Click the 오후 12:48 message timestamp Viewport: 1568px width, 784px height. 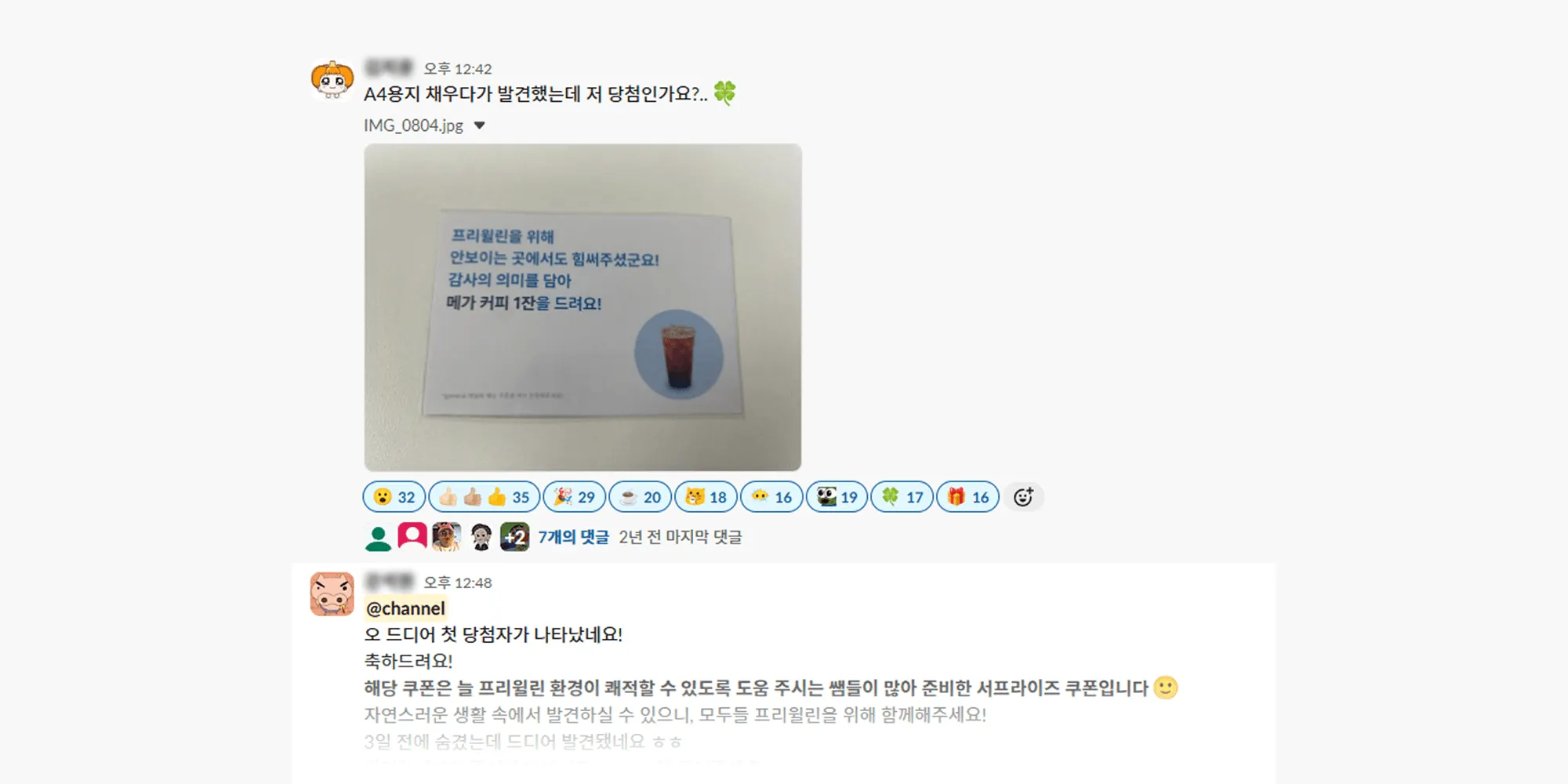458,583
